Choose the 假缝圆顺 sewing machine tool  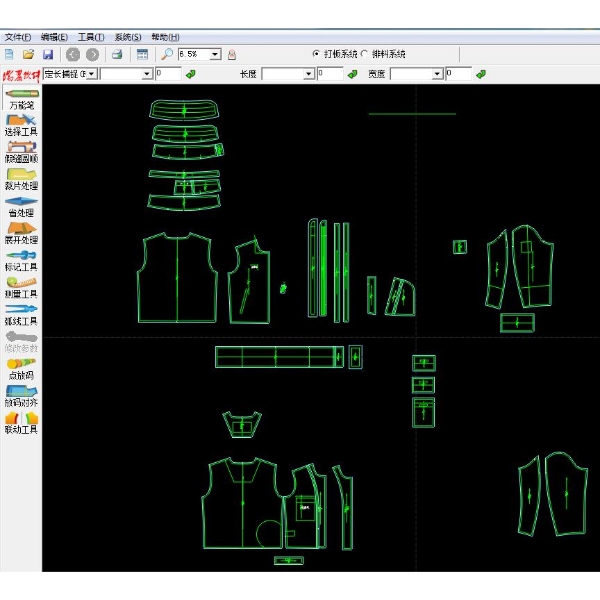21,152
